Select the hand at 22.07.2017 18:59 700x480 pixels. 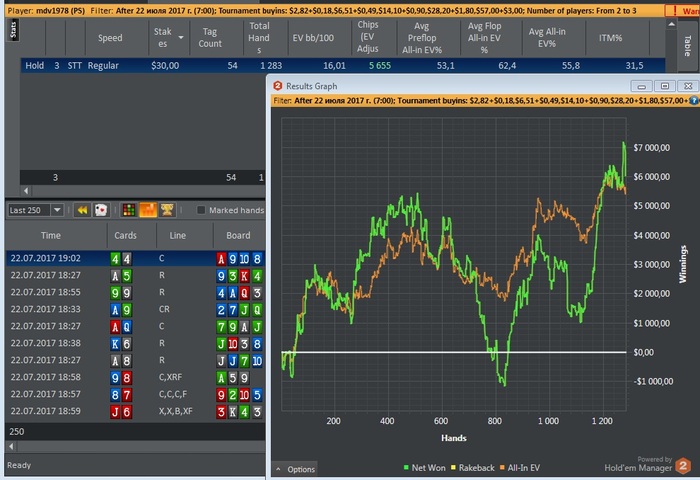[135, 411]
